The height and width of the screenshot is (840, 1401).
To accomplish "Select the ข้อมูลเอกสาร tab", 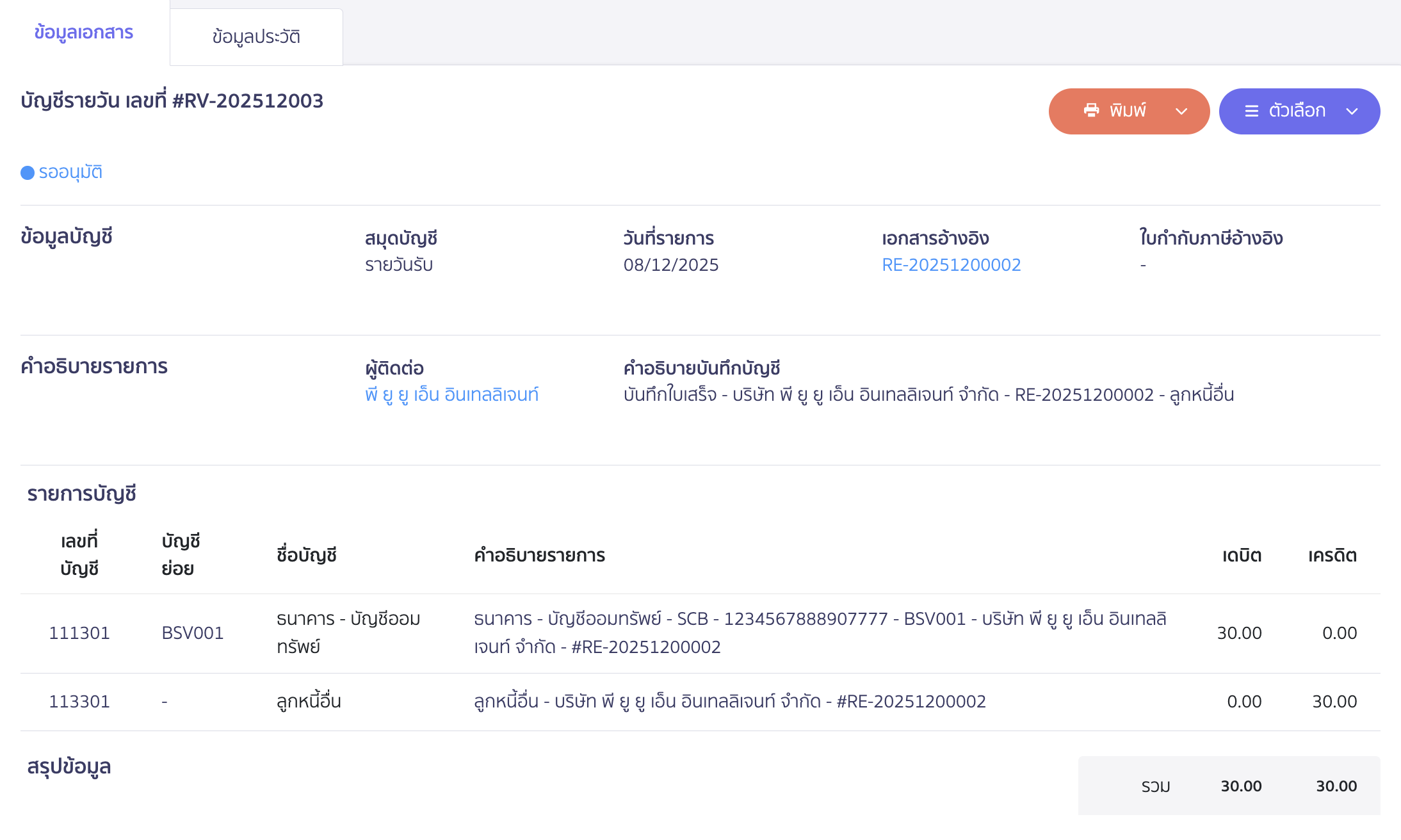I will [84, 33].
